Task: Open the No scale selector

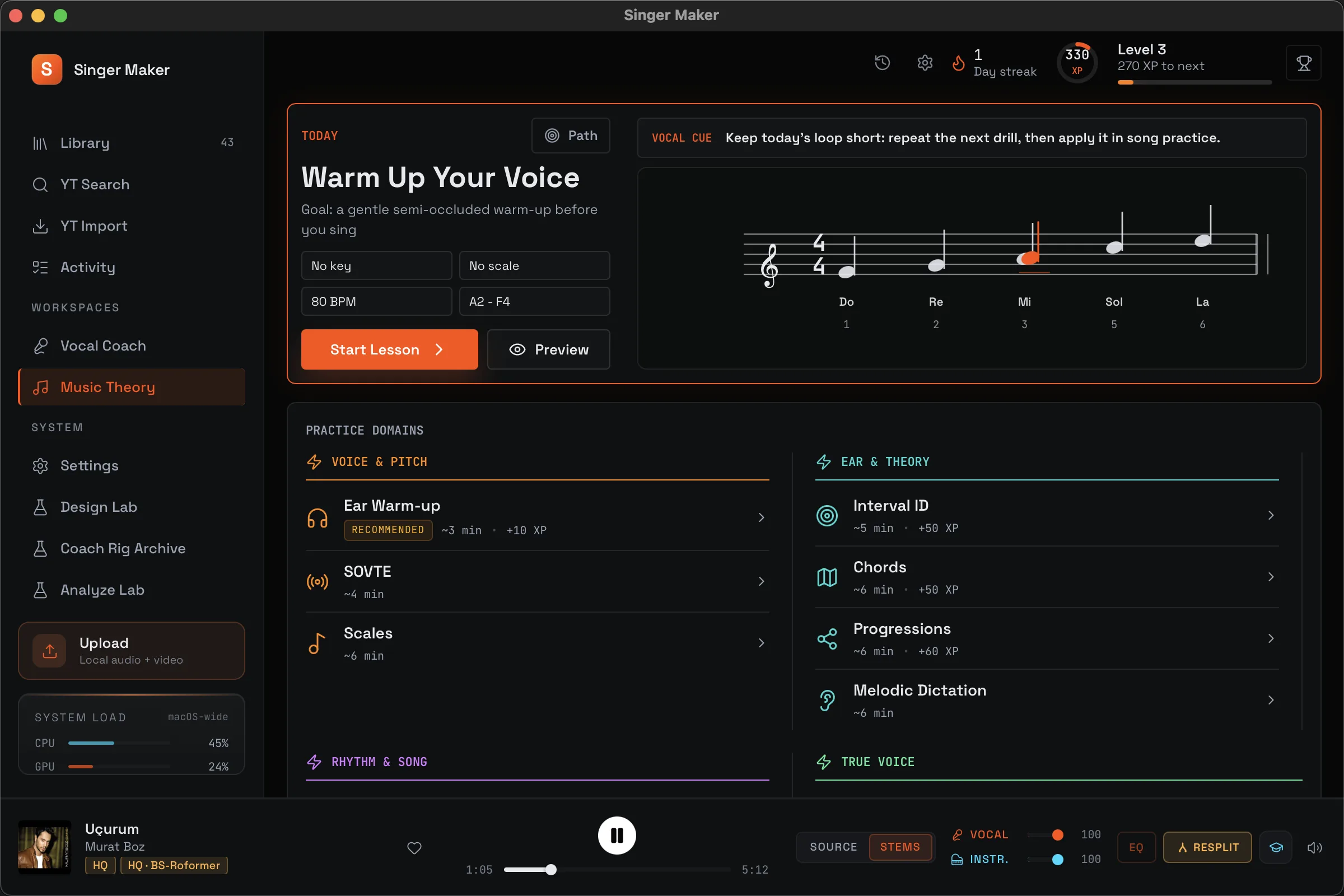Action: pos(534,265)
